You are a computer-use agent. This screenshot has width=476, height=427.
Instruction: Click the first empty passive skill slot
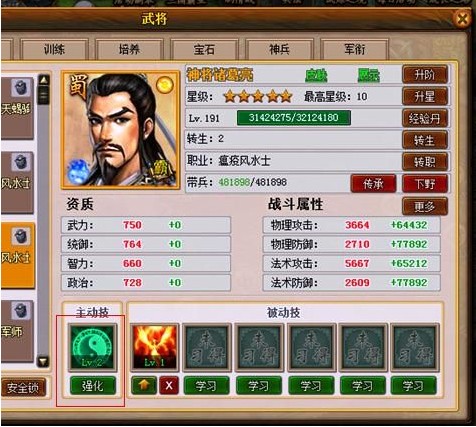(x=207, y=347)
